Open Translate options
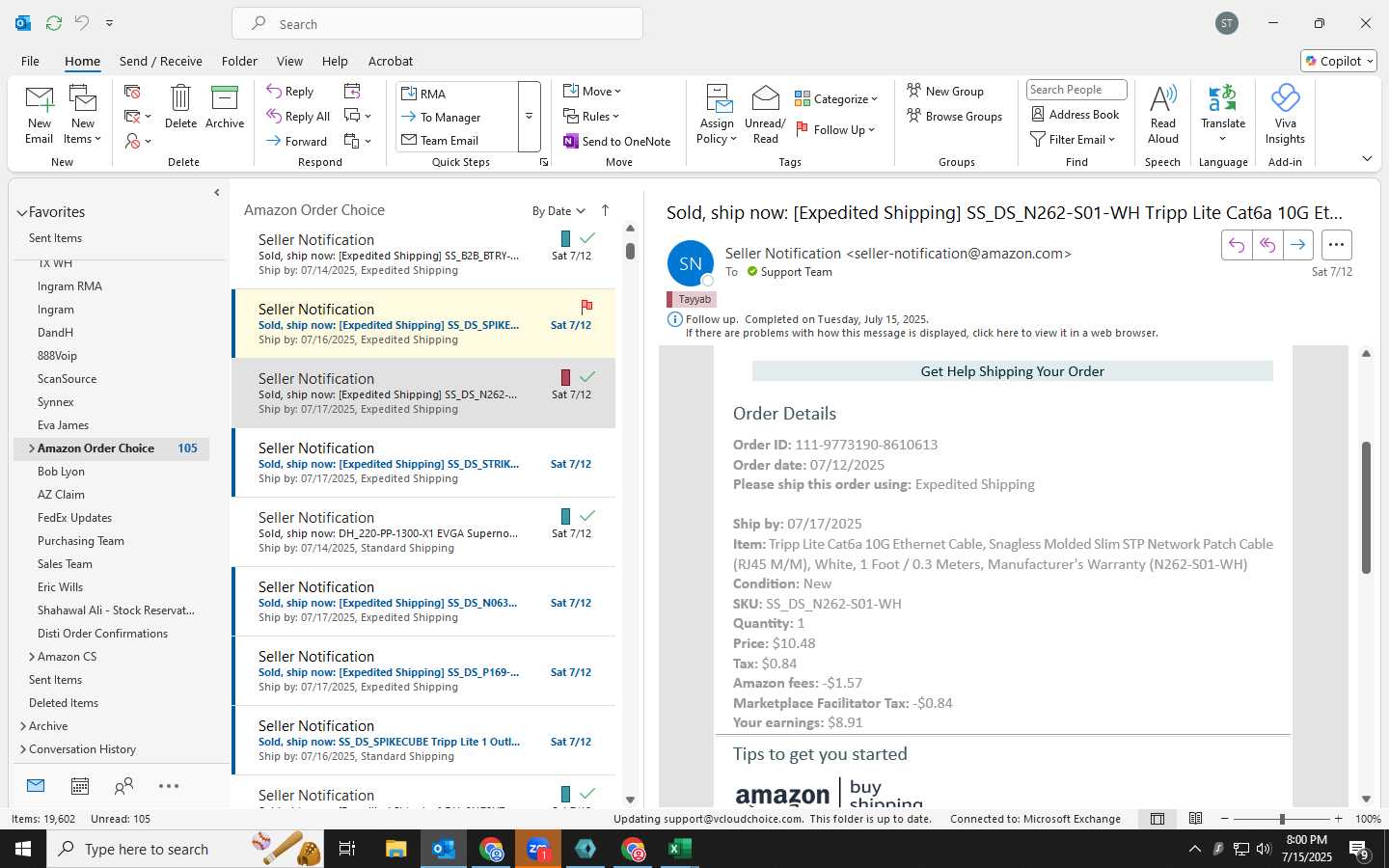This screenshot has height=868, width=1389. click(x=1223, y=115)
